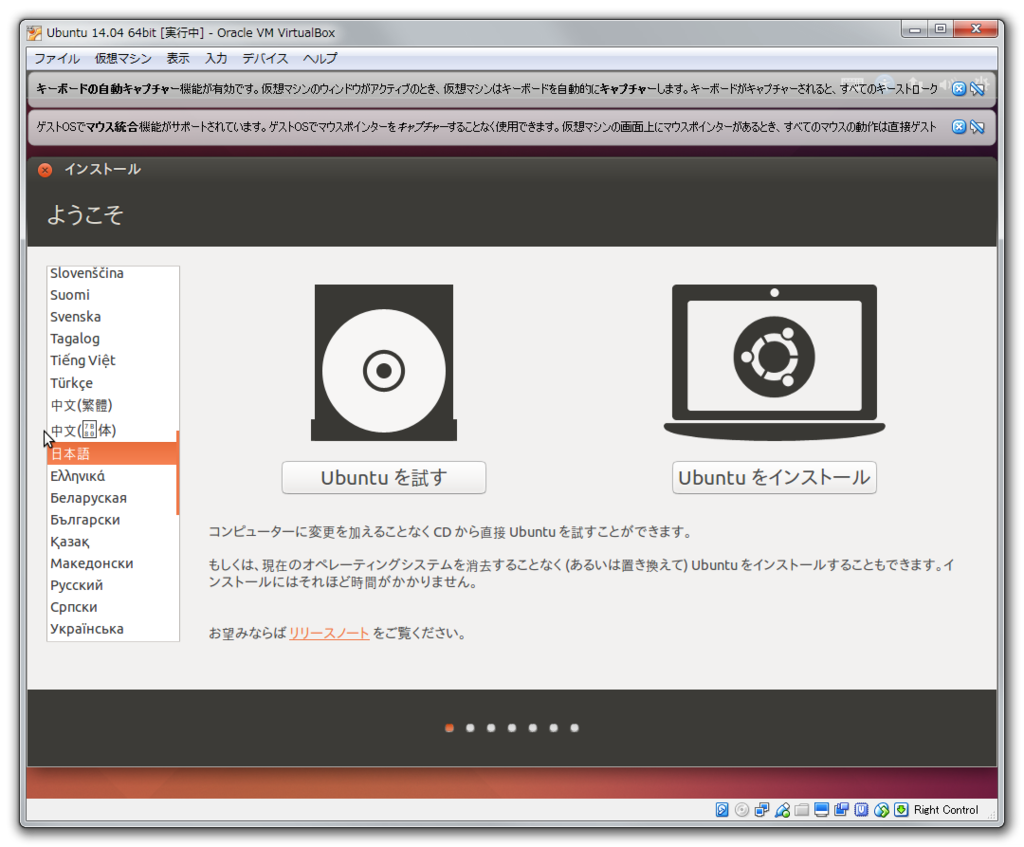The height and width of the screenshot is (847, 1024).
Task: Select Қазақ in the language list
Action: click(x=112, y=542)
